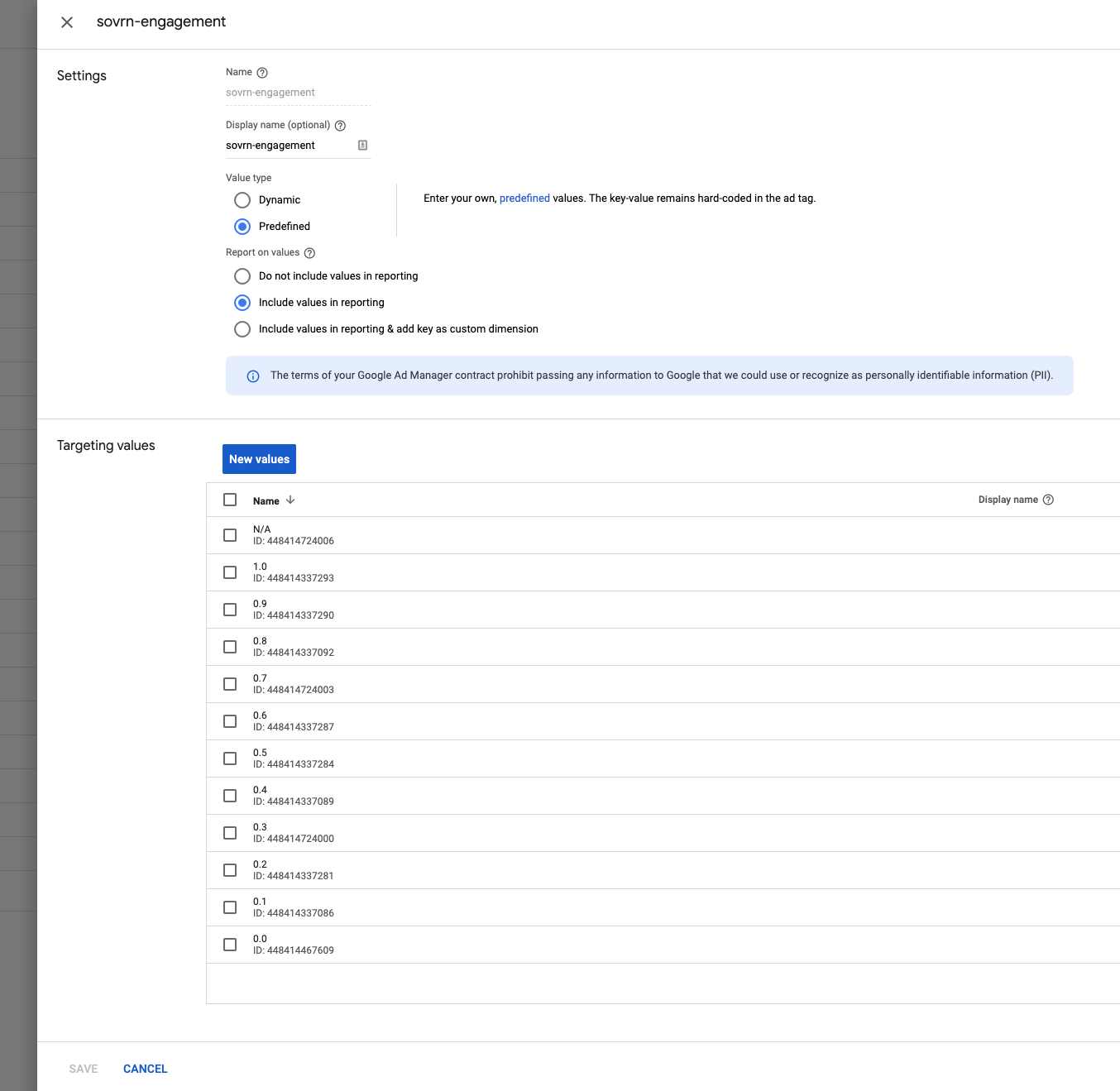Tick the checkbox for value N/A

click(230, 535)
